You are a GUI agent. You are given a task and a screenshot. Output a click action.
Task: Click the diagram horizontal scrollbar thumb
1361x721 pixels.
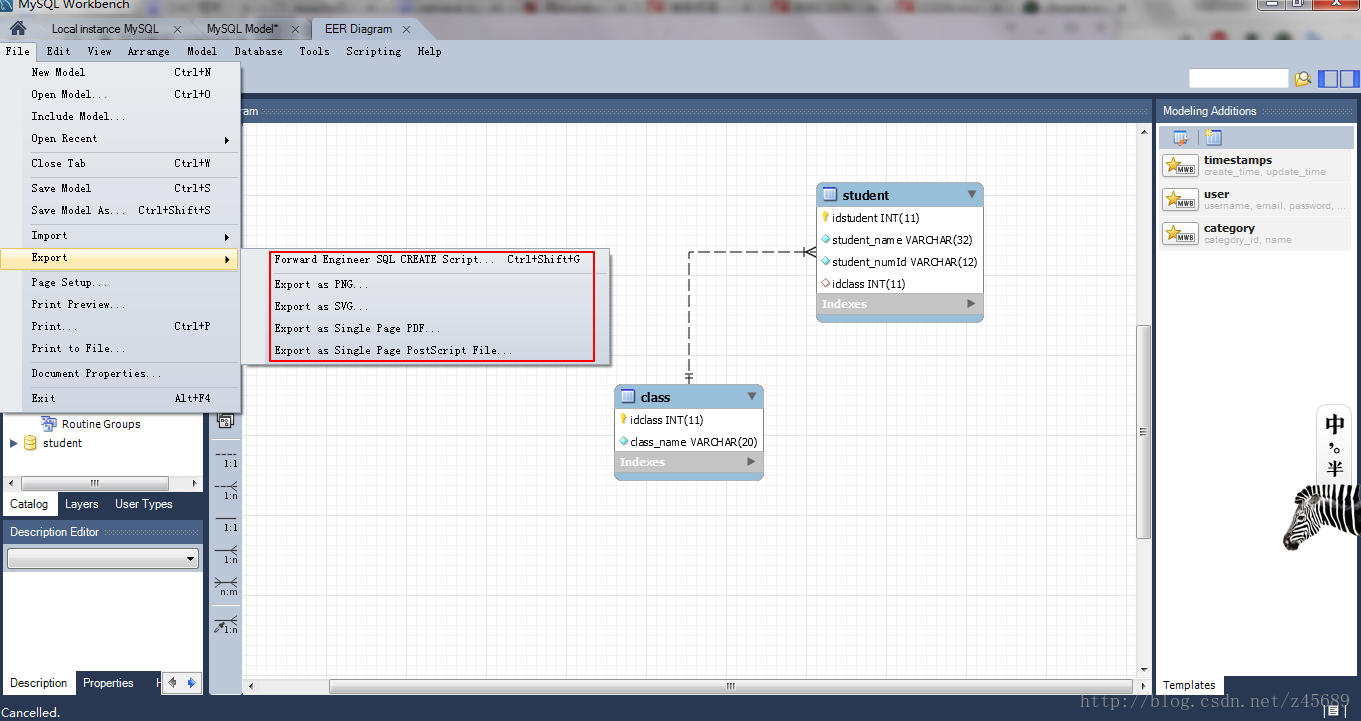730,687
